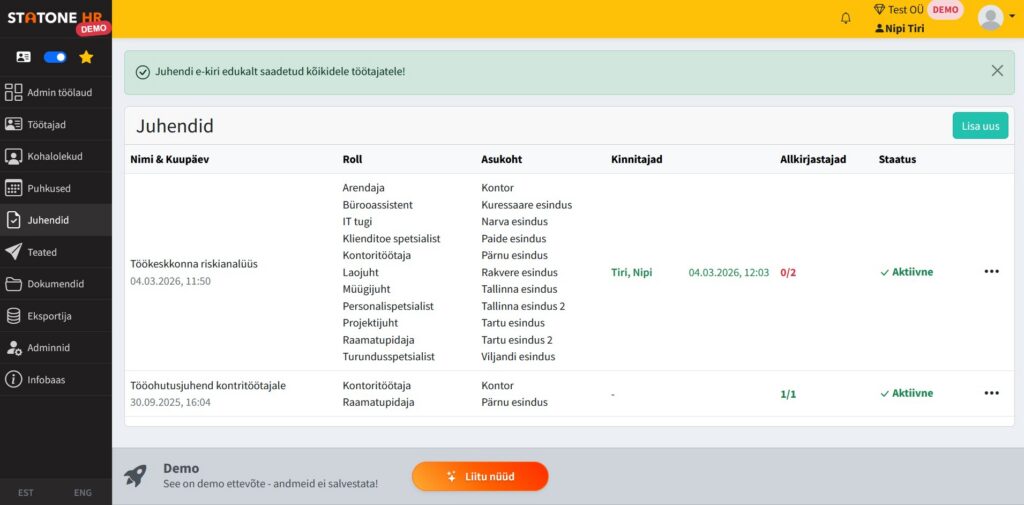This screenshot has height=505, width=1024.
Task: Click the Teated paper plane icon
Action: tap(14, 252)
